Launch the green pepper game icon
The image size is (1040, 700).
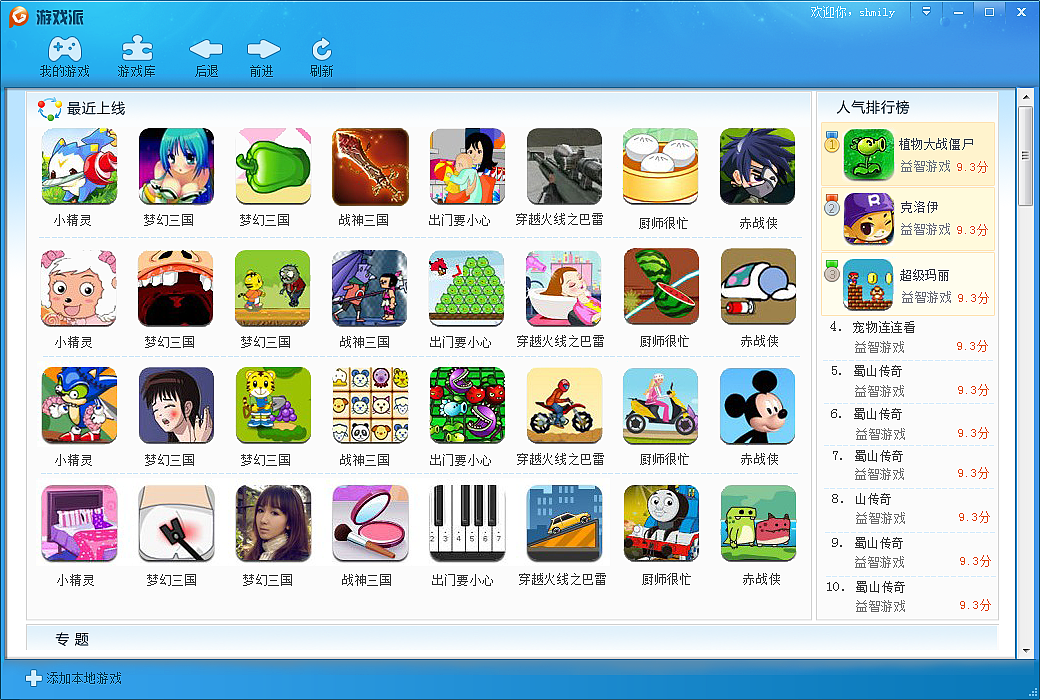(x=273, y=166)
